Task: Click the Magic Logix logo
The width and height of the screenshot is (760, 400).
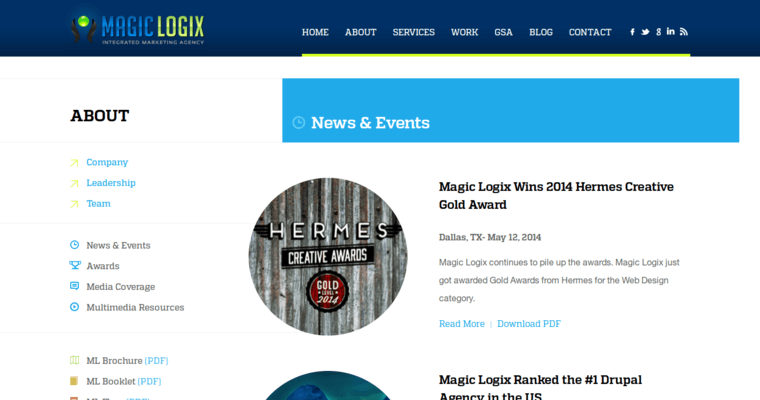Action: click(150, 28)
